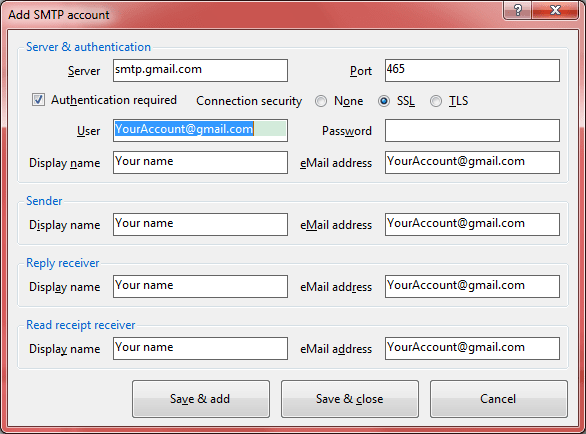
Task: Click the User field with highlighted email
Action: tap(200, 130)
